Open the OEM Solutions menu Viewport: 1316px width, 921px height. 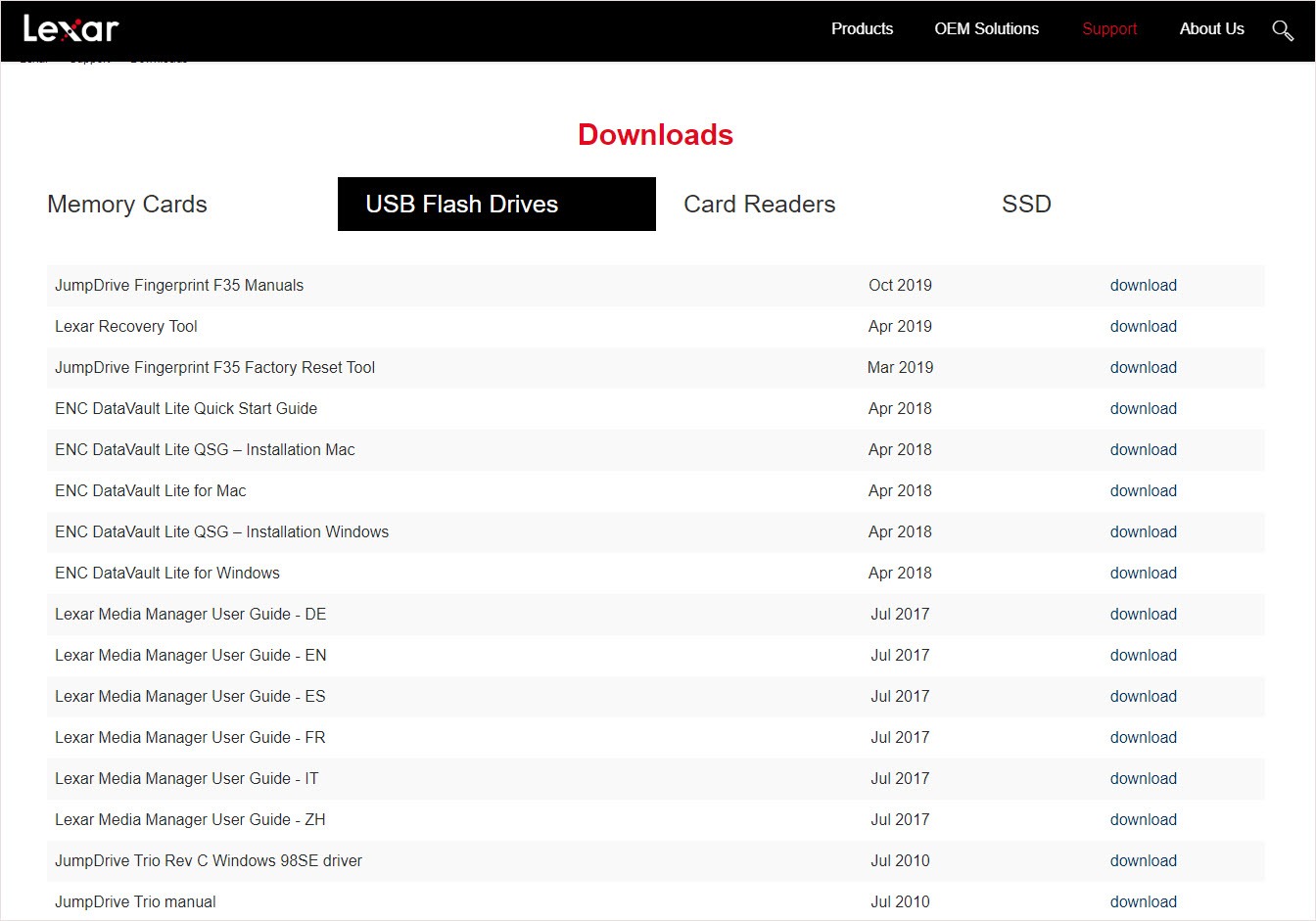tap(986, 28)
